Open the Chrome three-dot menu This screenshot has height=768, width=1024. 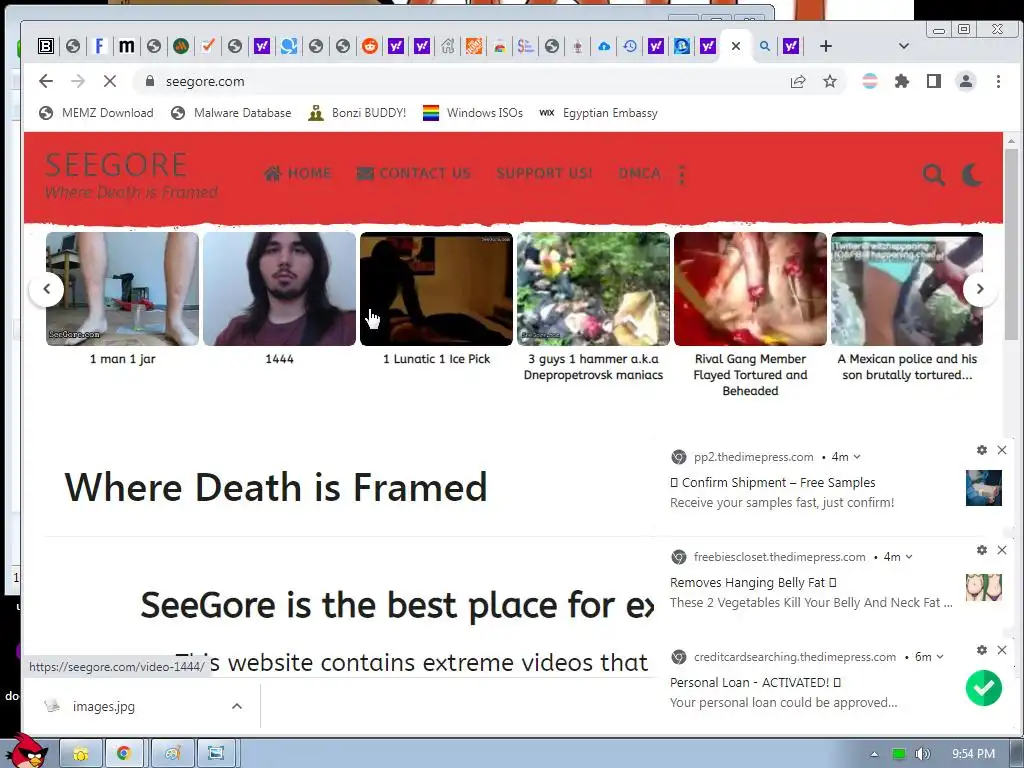click(x=998, y=81)
